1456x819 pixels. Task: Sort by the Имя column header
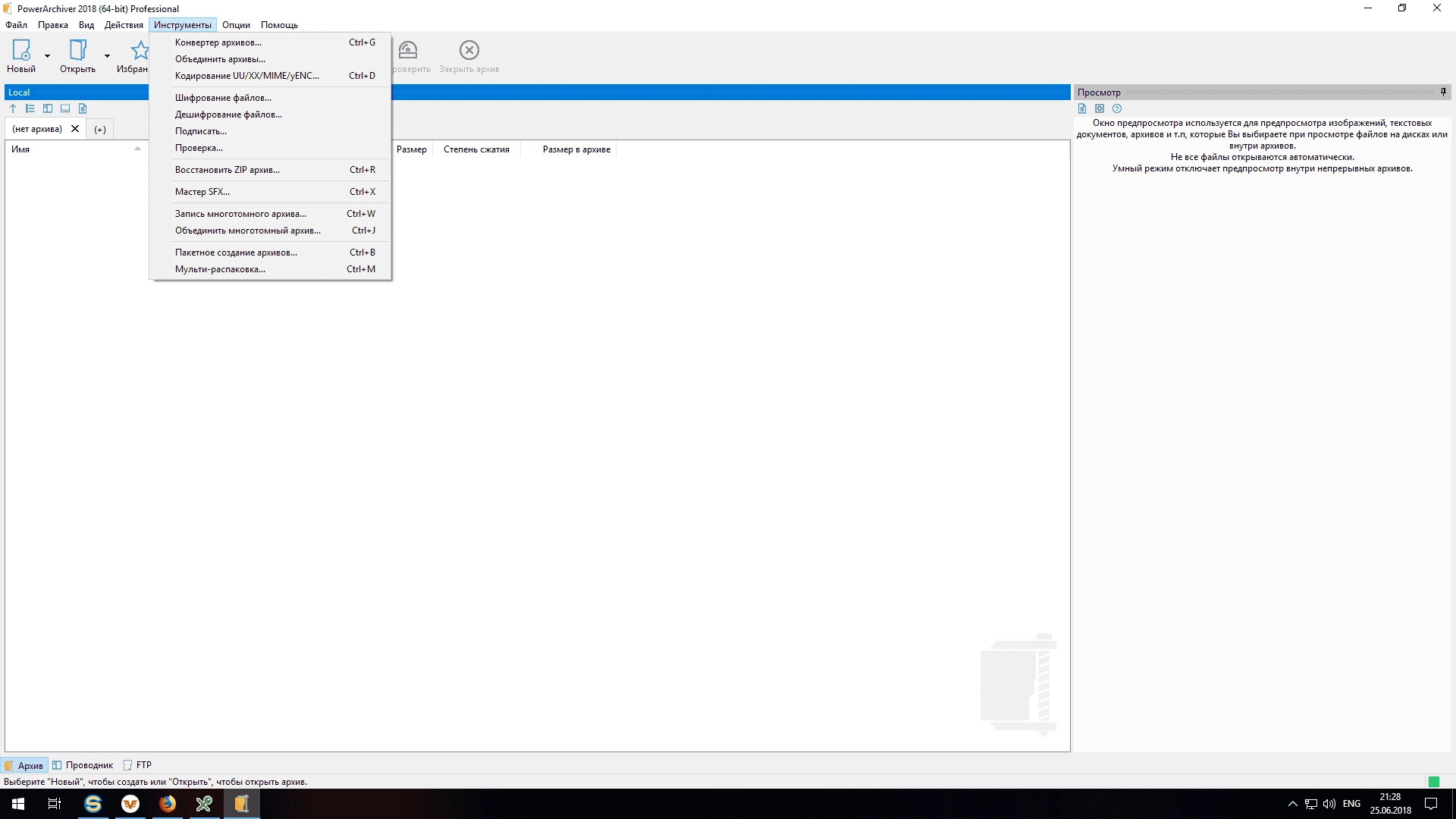[20, 149]
